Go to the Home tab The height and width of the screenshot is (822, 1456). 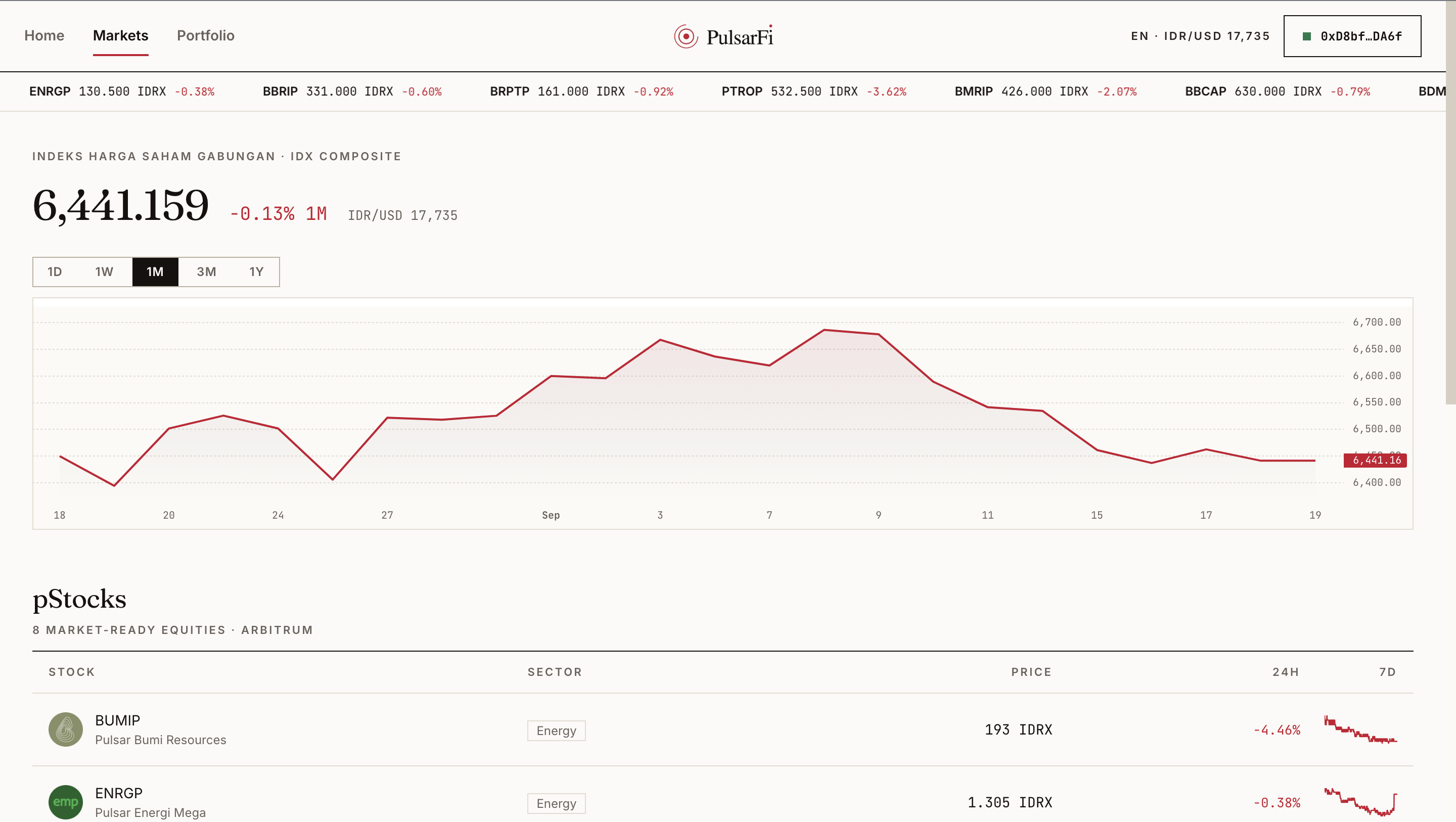pos(44,35)
